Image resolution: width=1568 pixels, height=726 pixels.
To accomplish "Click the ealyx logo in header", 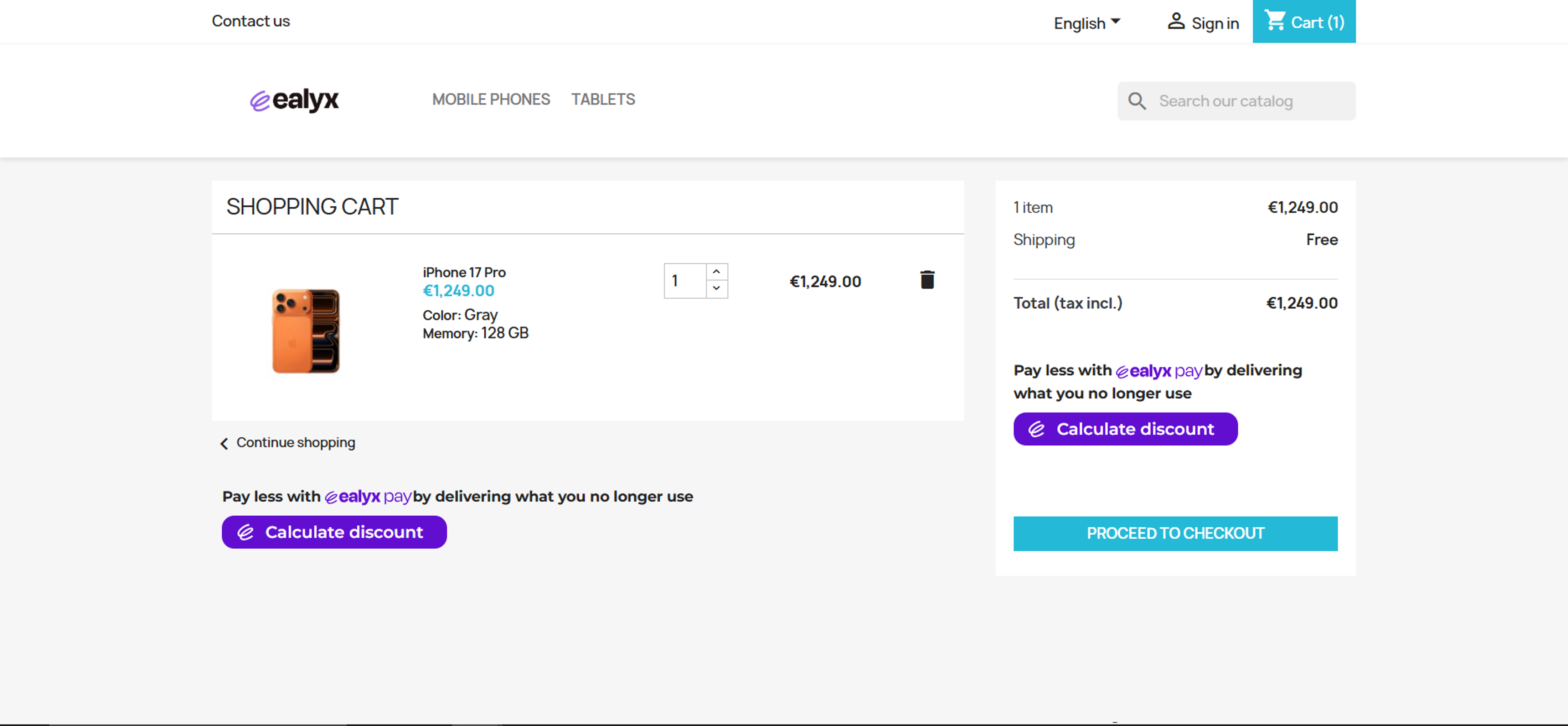I will 294,100.
